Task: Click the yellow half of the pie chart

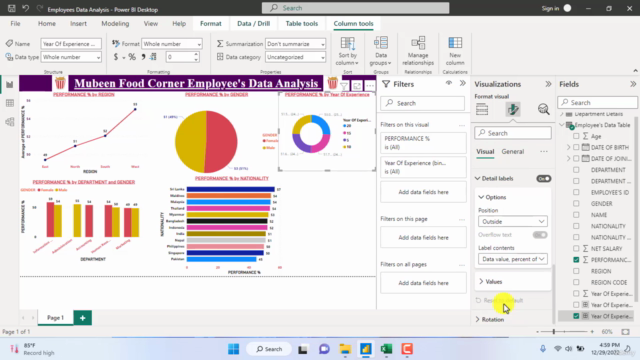Action: (x=190, y=142)
